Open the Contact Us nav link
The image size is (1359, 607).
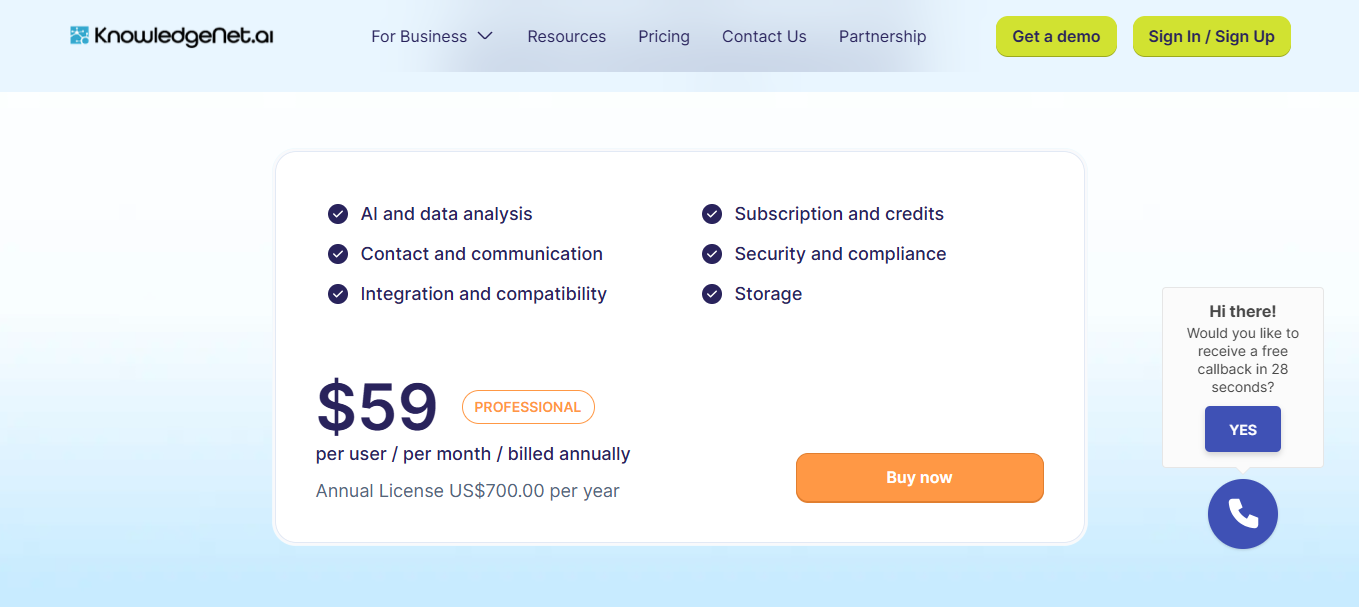click(x=764, y=36)
